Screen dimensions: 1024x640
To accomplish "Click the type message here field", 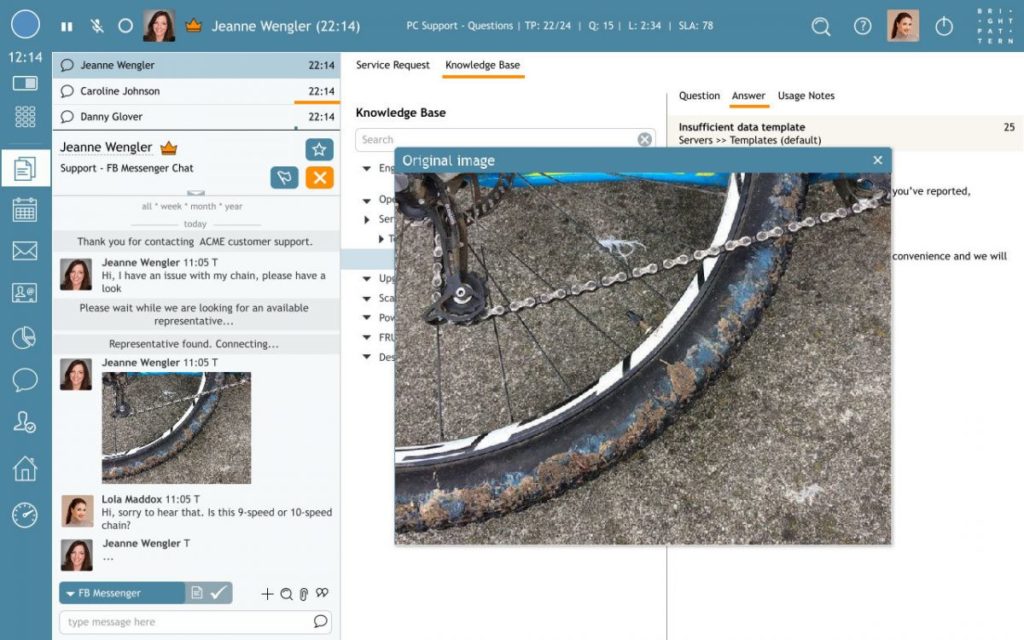I will click(x=185, y=622).
